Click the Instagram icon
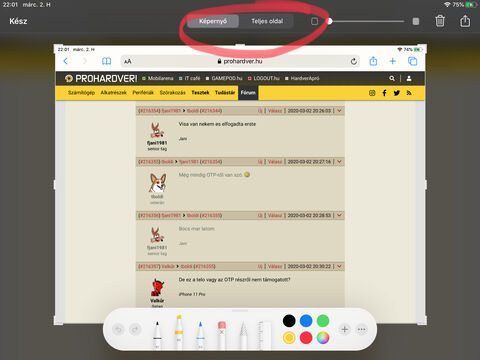 372,93
